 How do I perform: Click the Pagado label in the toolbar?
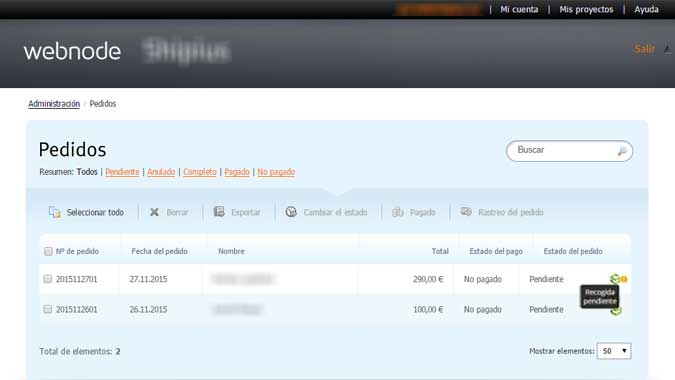click(422, 212)
